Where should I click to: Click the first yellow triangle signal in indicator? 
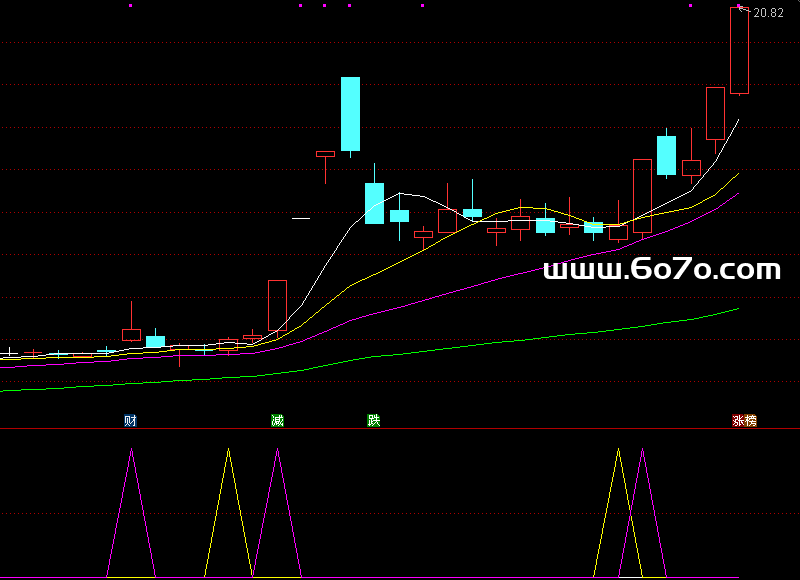(229, 510)
